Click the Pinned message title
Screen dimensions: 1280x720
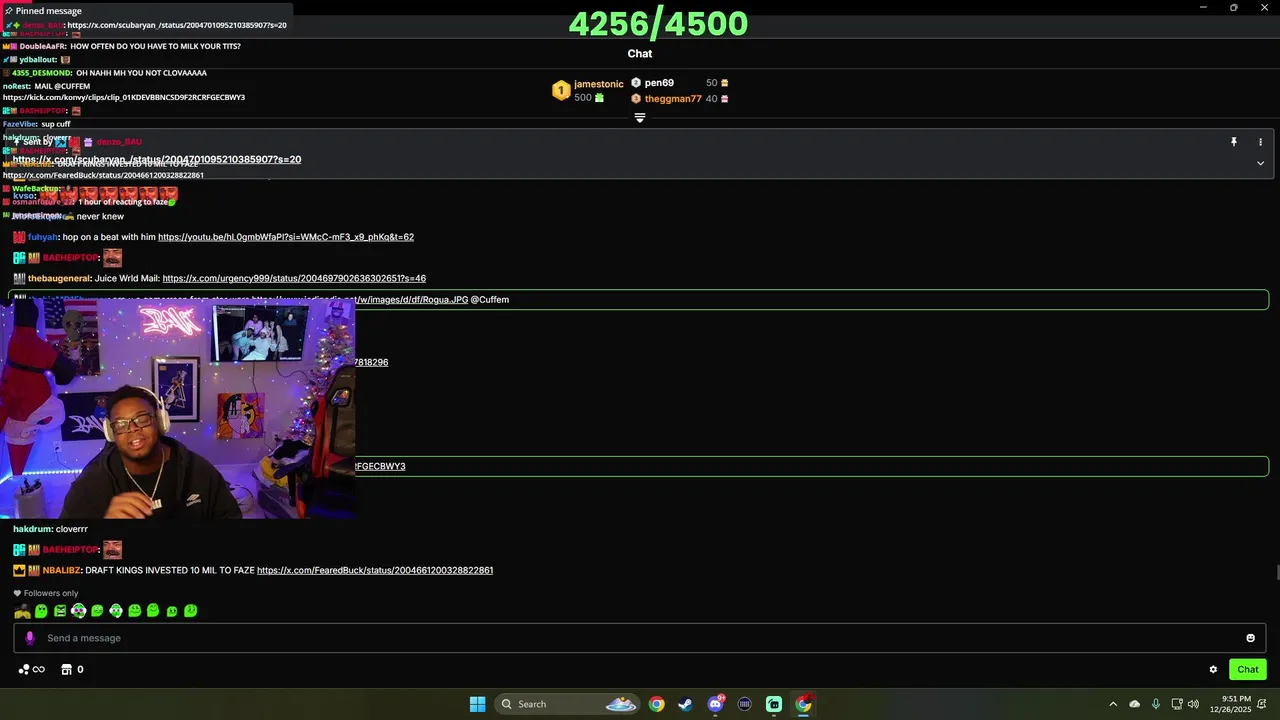[x=49, y=11]
